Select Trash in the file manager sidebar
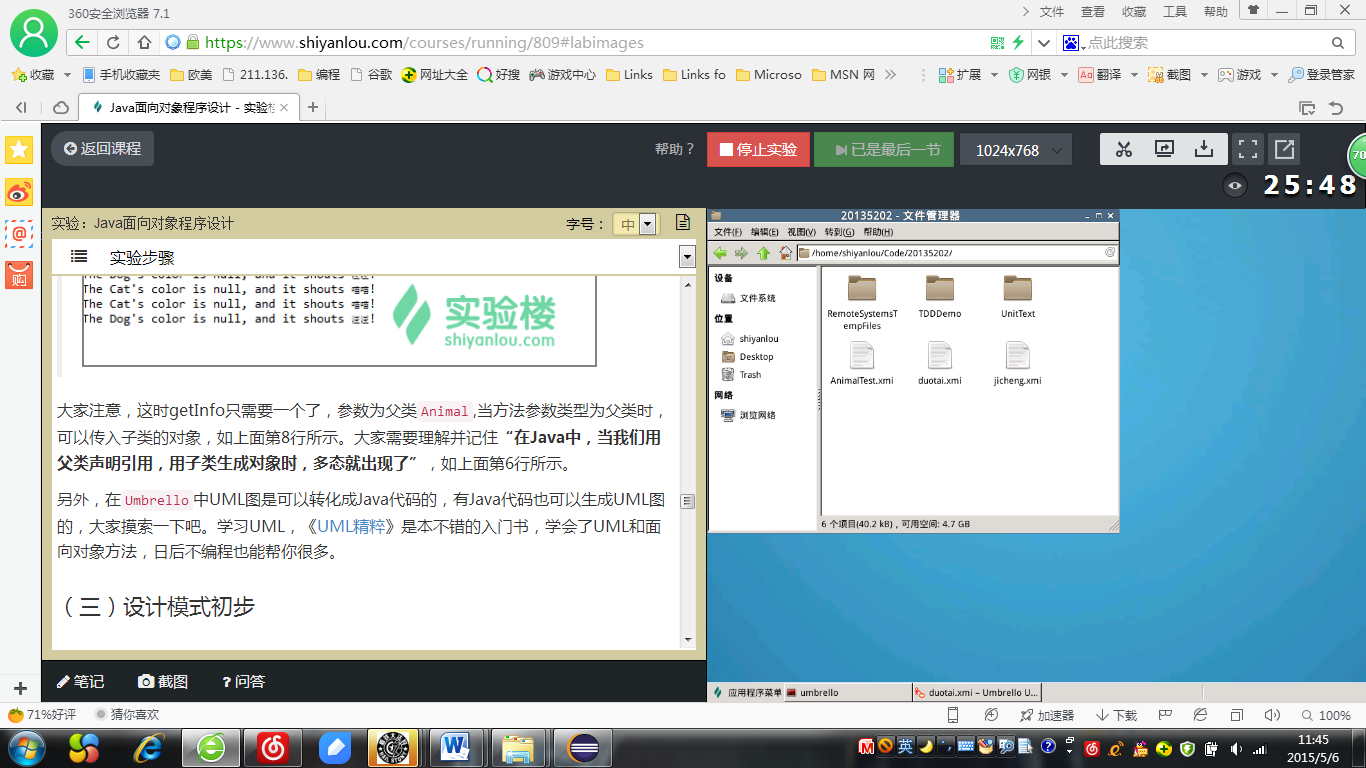The image size is (1366, 768). pos(741,375)
